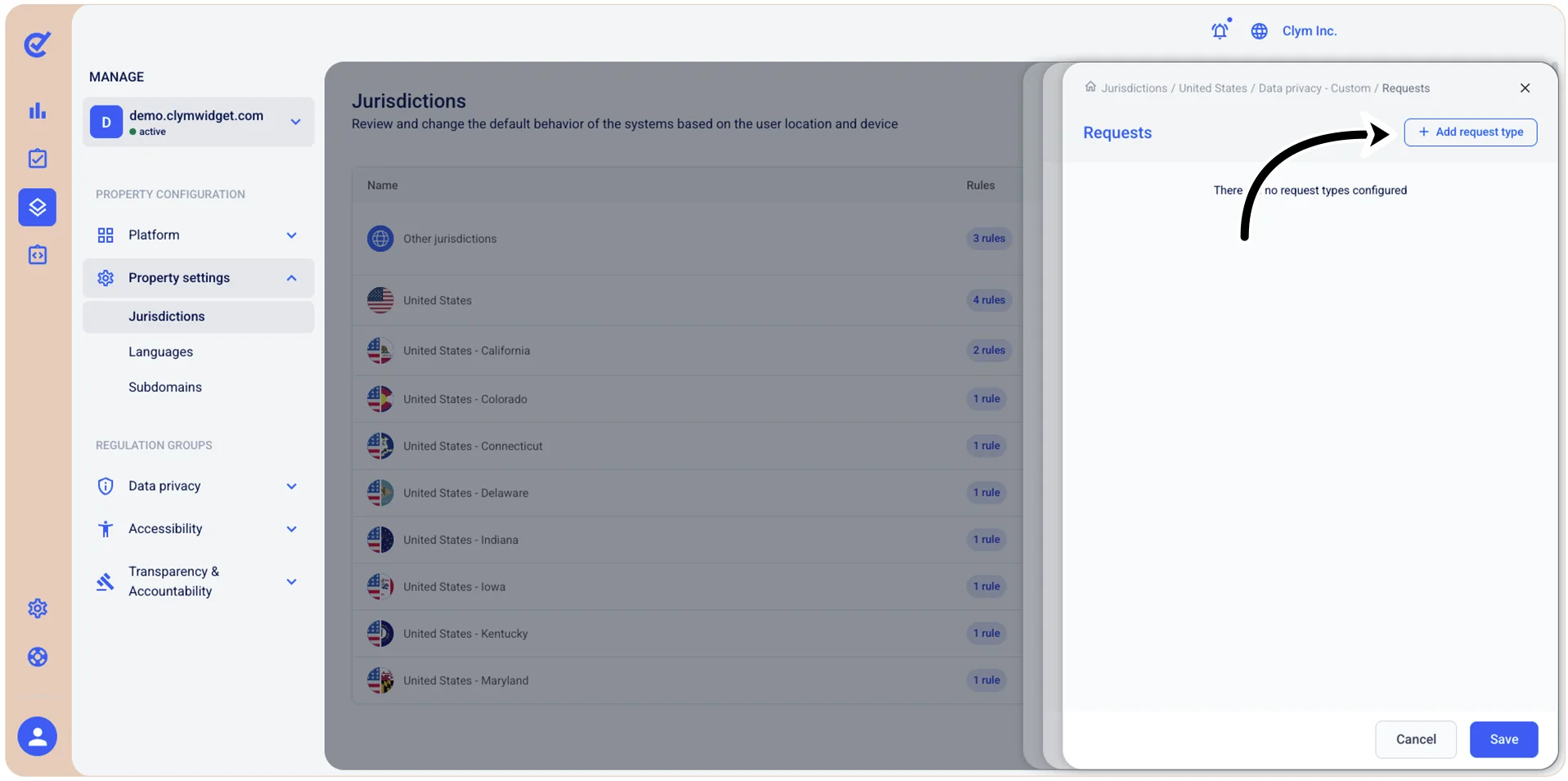1568x781 pixels.
Task: Open the United States - Connecticut row
Action: (688, 447)
